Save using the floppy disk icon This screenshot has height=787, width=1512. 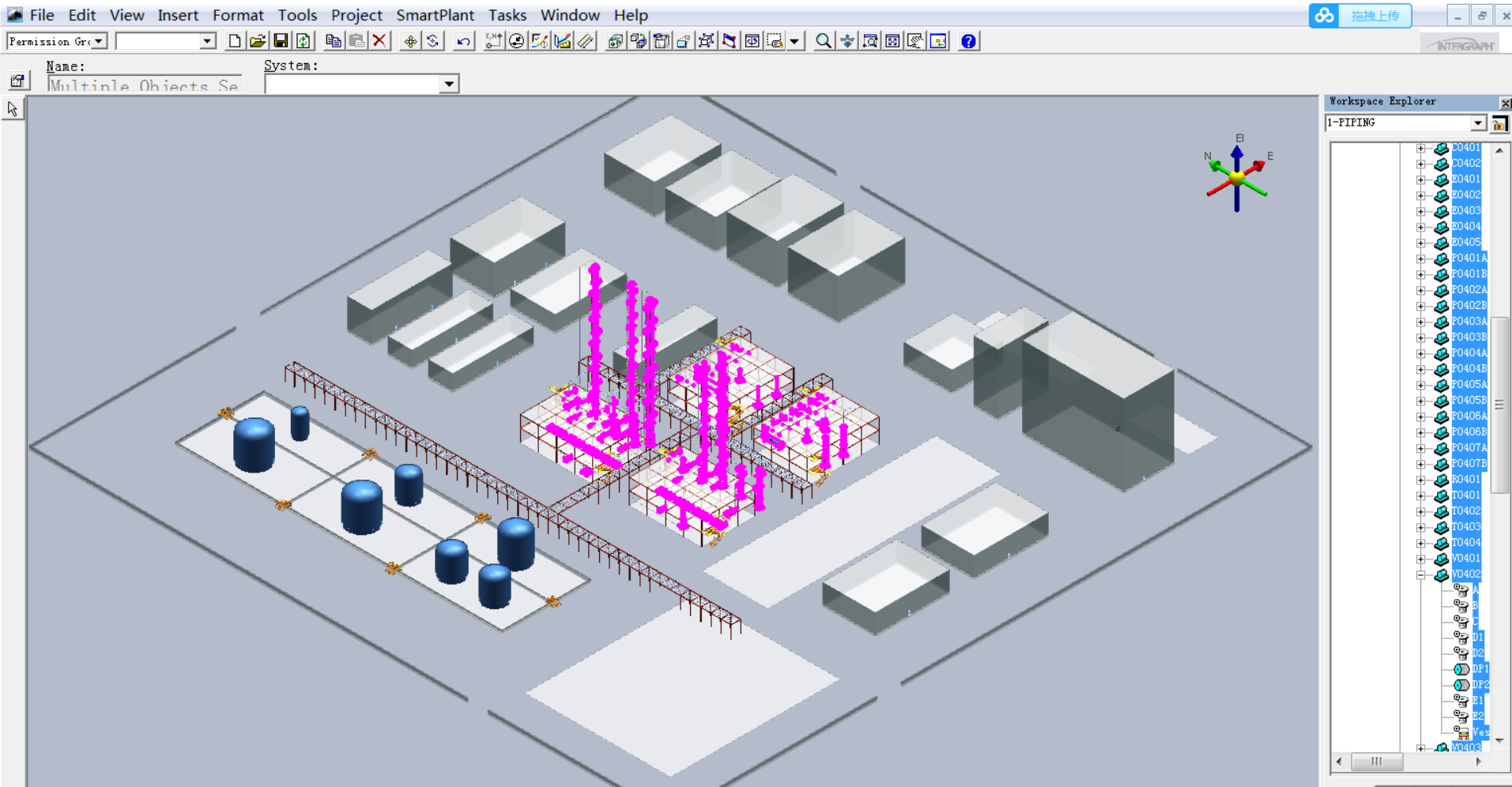point(281,41)
